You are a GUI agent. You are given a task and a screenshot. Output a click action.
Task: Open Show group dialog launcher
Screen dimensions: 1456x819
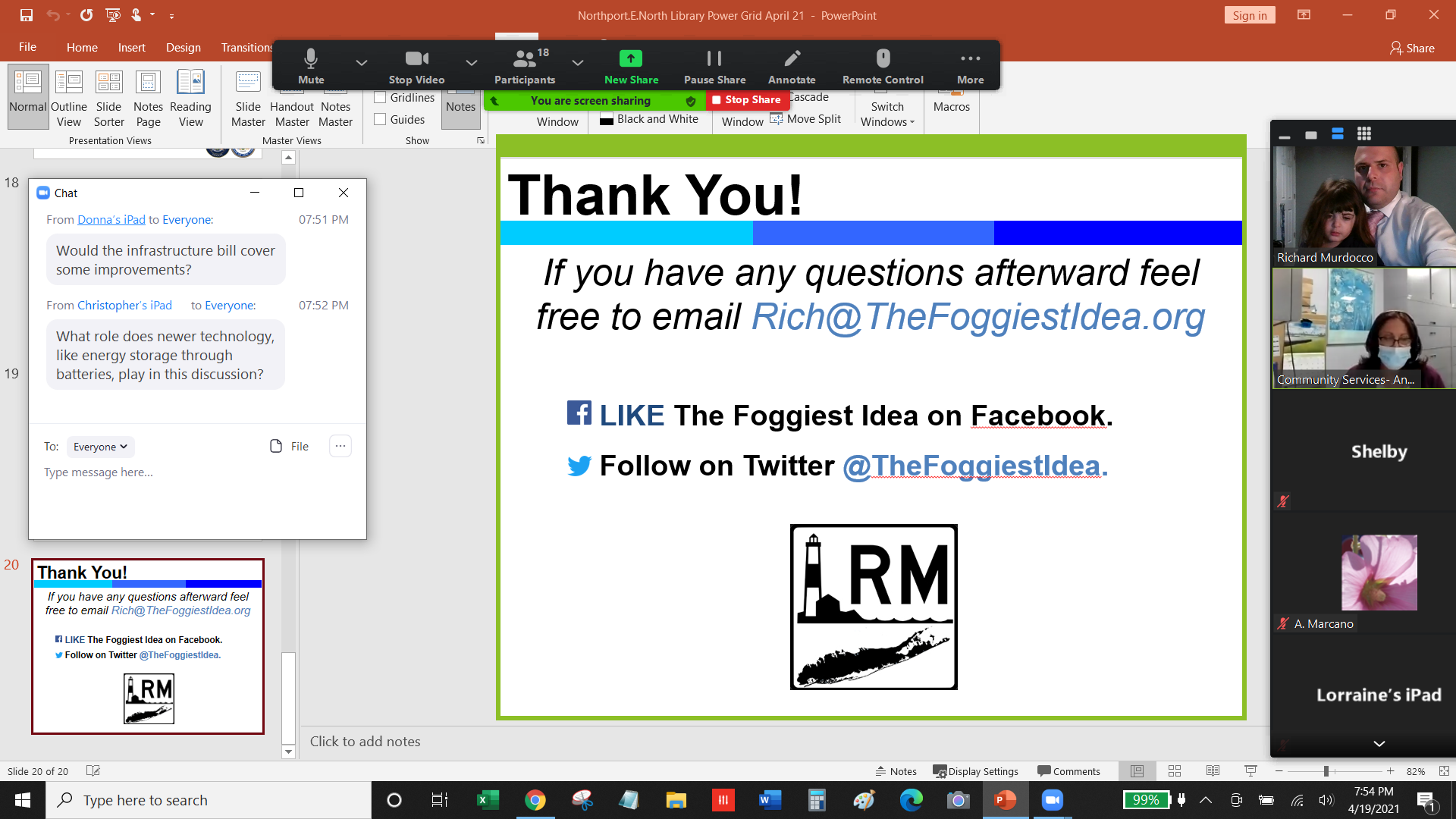pos(480,140)
